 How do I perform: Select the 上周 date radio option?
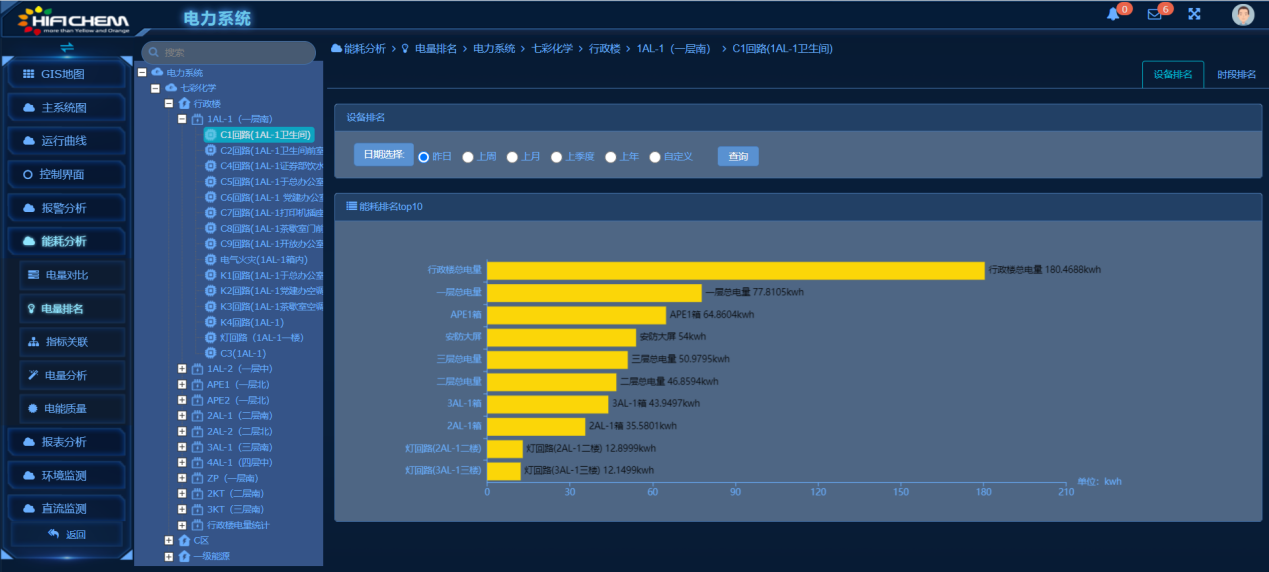[468, 157]
